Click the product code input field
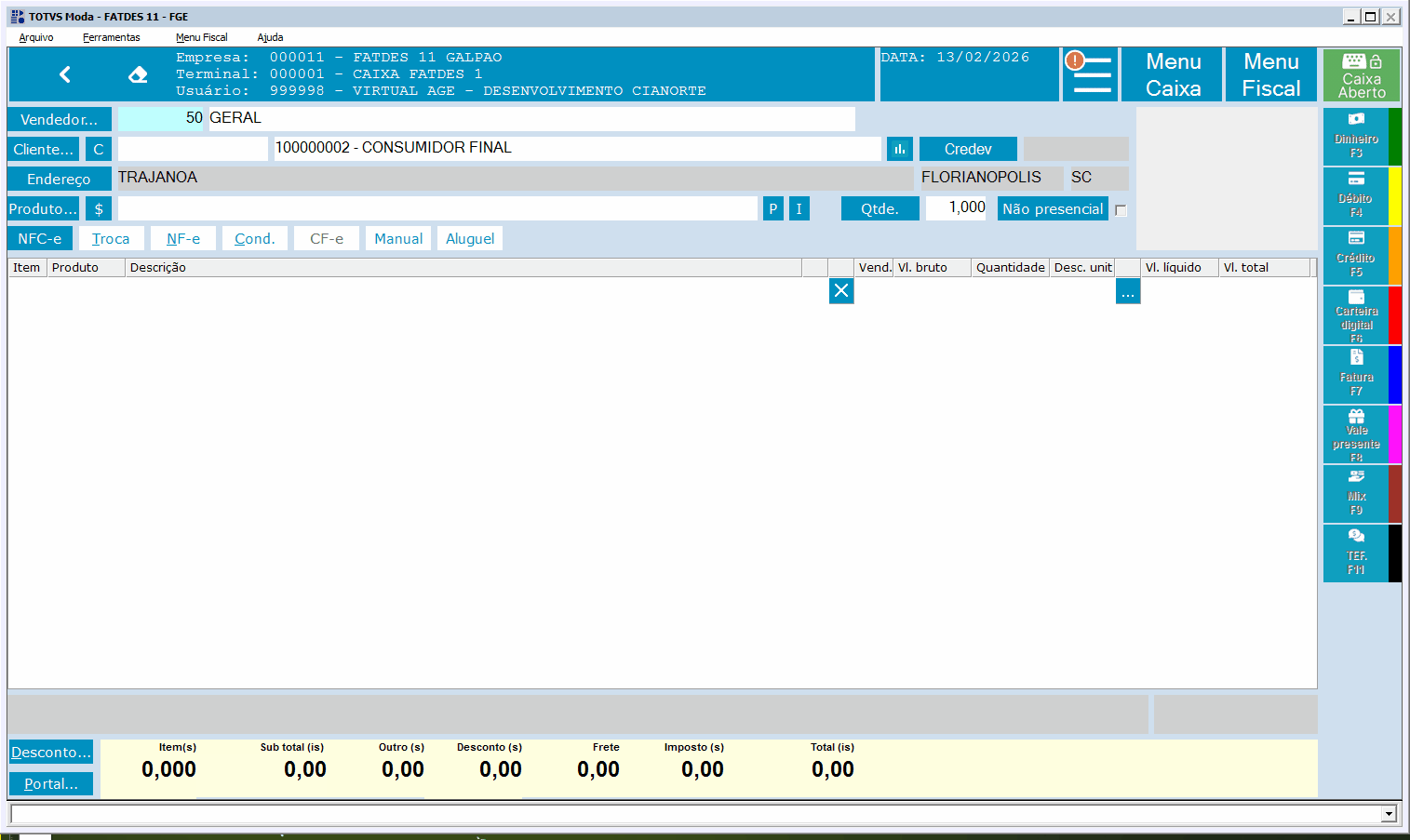The height and width of the screenshot is (840, 1410). pyautogui.click(x=437, y=207)
